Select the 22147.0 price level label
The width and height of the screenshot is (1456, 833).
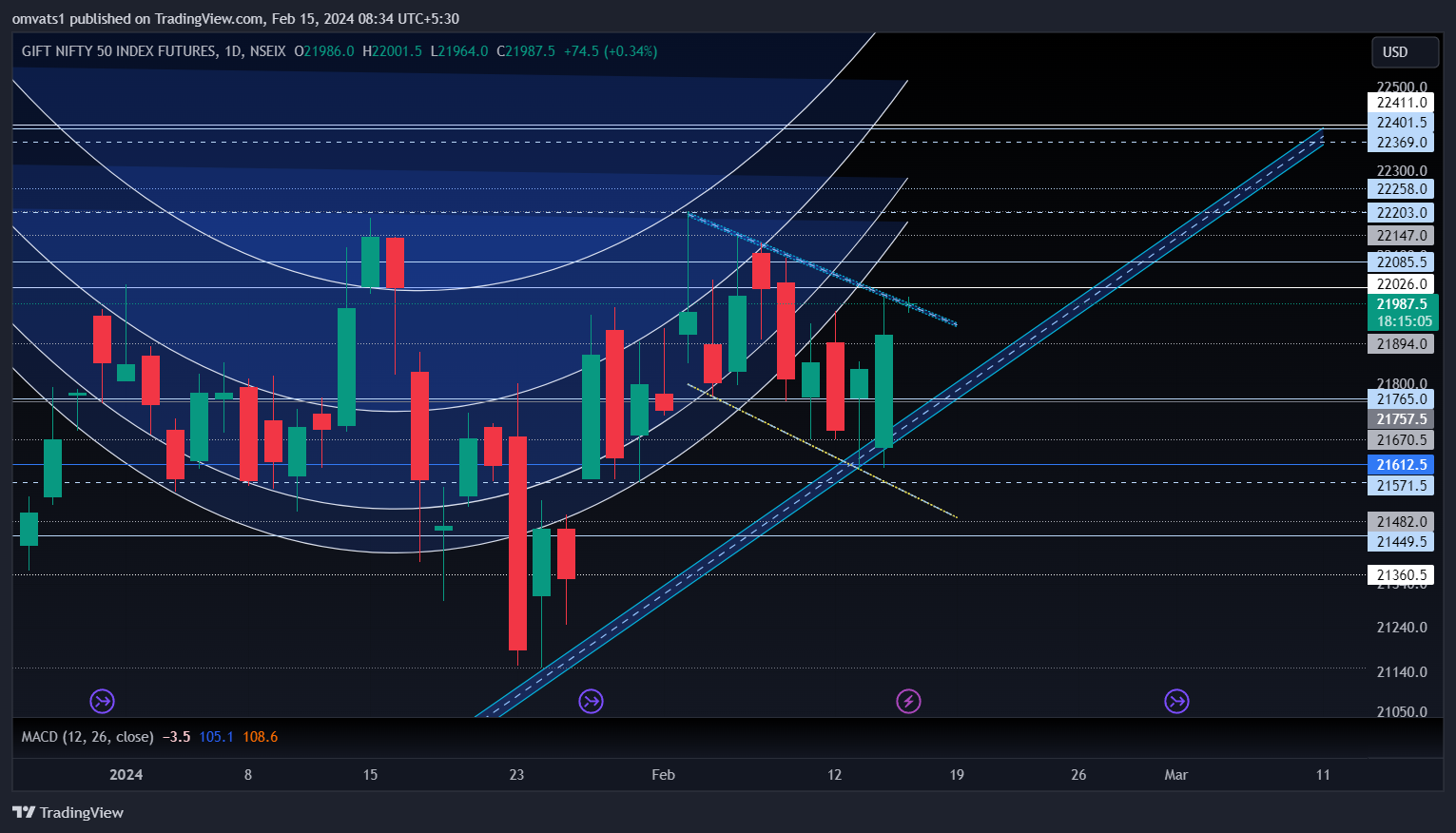tap(1402, 236)
